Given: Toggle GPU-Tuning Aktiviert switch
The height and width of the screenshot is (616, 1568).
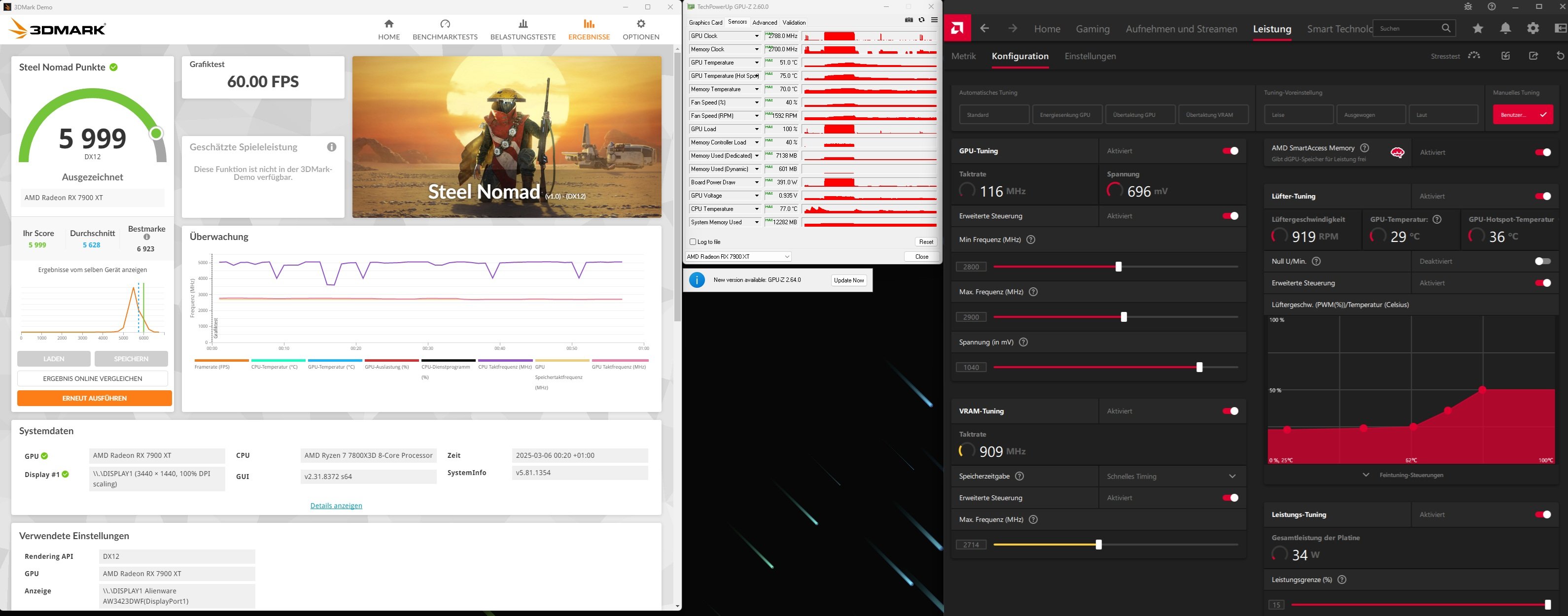Looking at the screenshot, I should tap(1230, 151).
